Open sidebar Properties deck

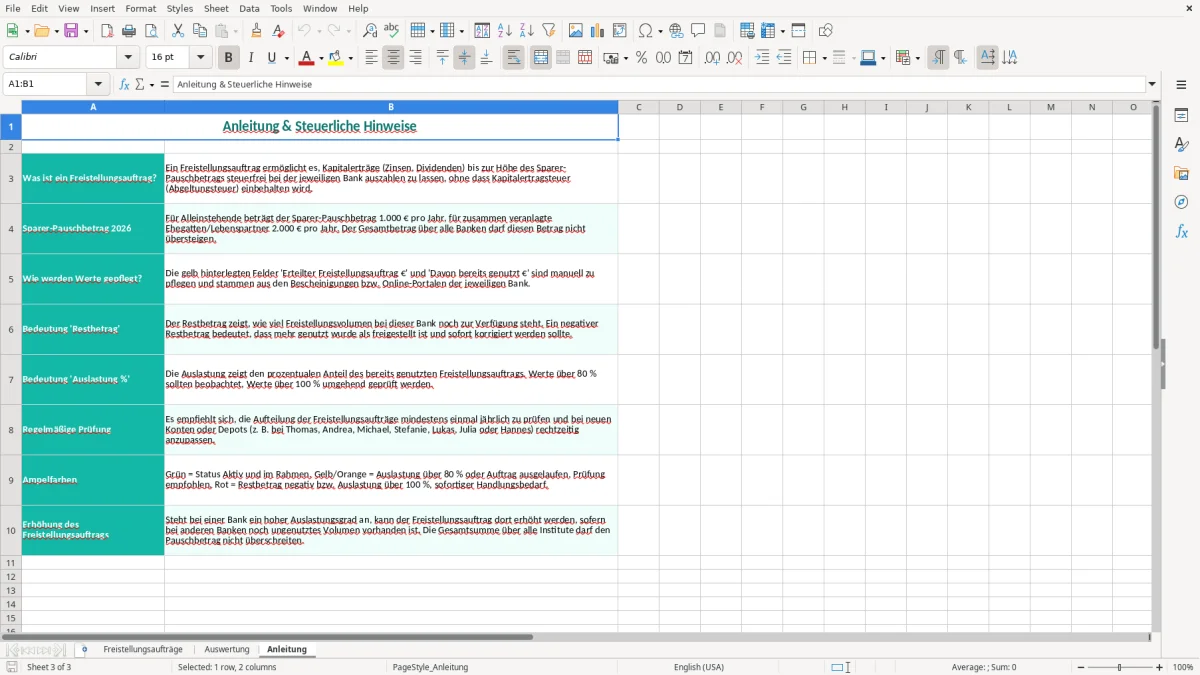pos(1181,115)
